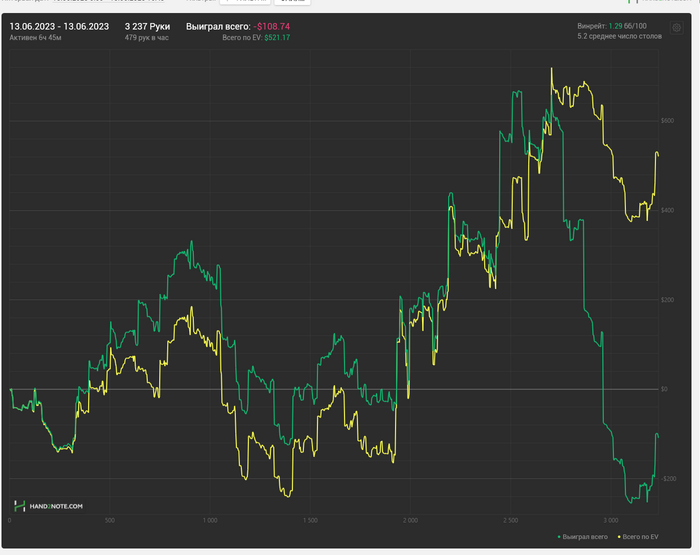Click the date range 13.06.2023 - 13.06.2023
Screen dimensions: 700x555
59,26
